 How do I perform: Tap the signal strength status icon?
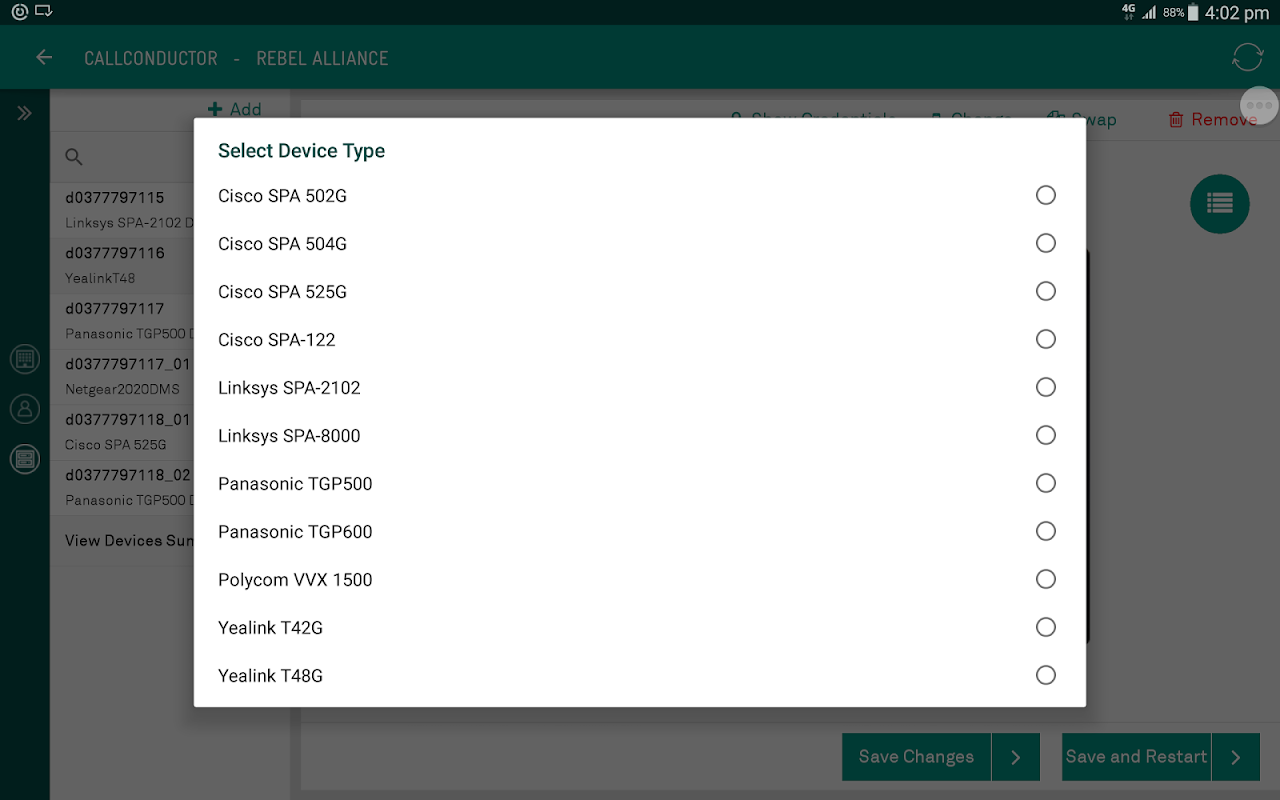pos(1150,13)
